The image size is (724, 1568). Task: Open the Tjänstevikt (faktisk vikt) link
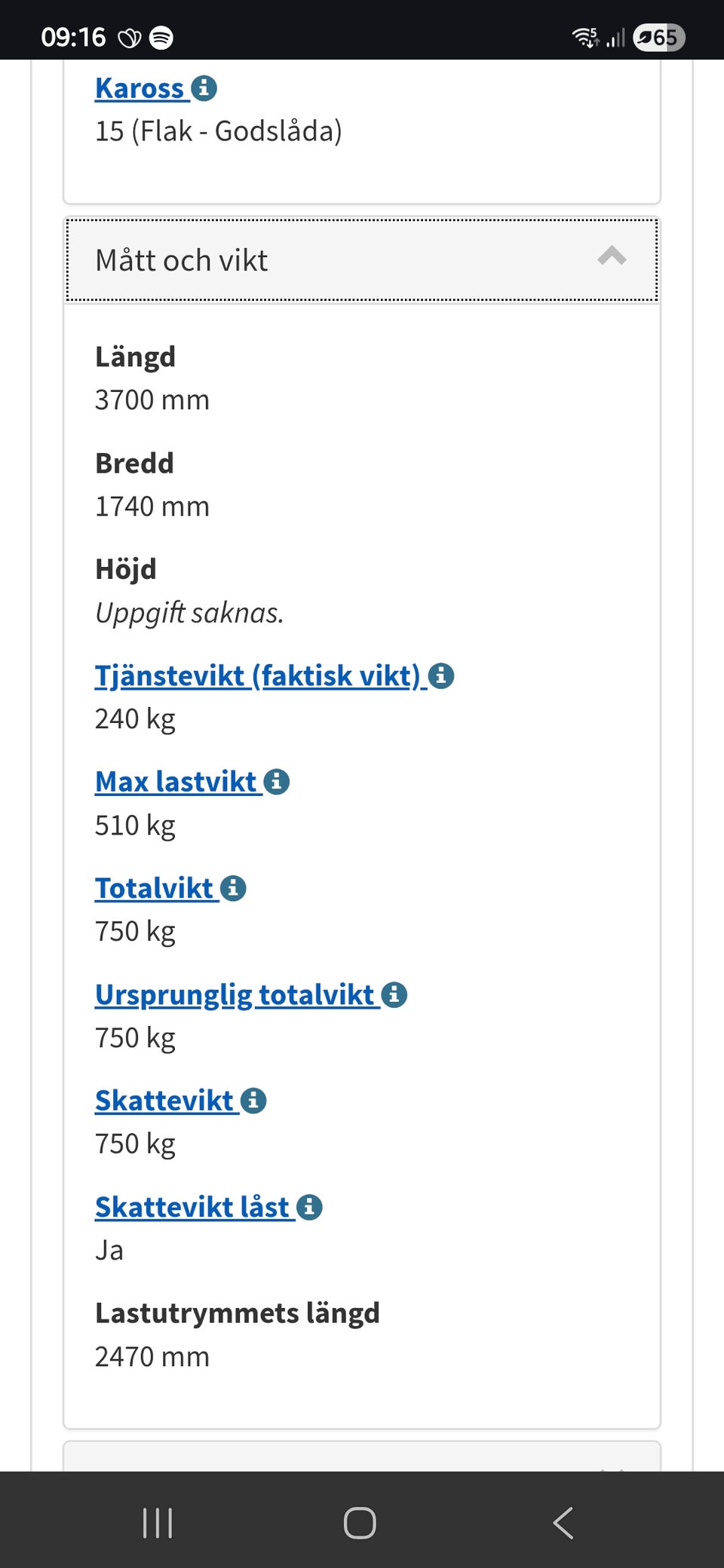click(256, 675)
